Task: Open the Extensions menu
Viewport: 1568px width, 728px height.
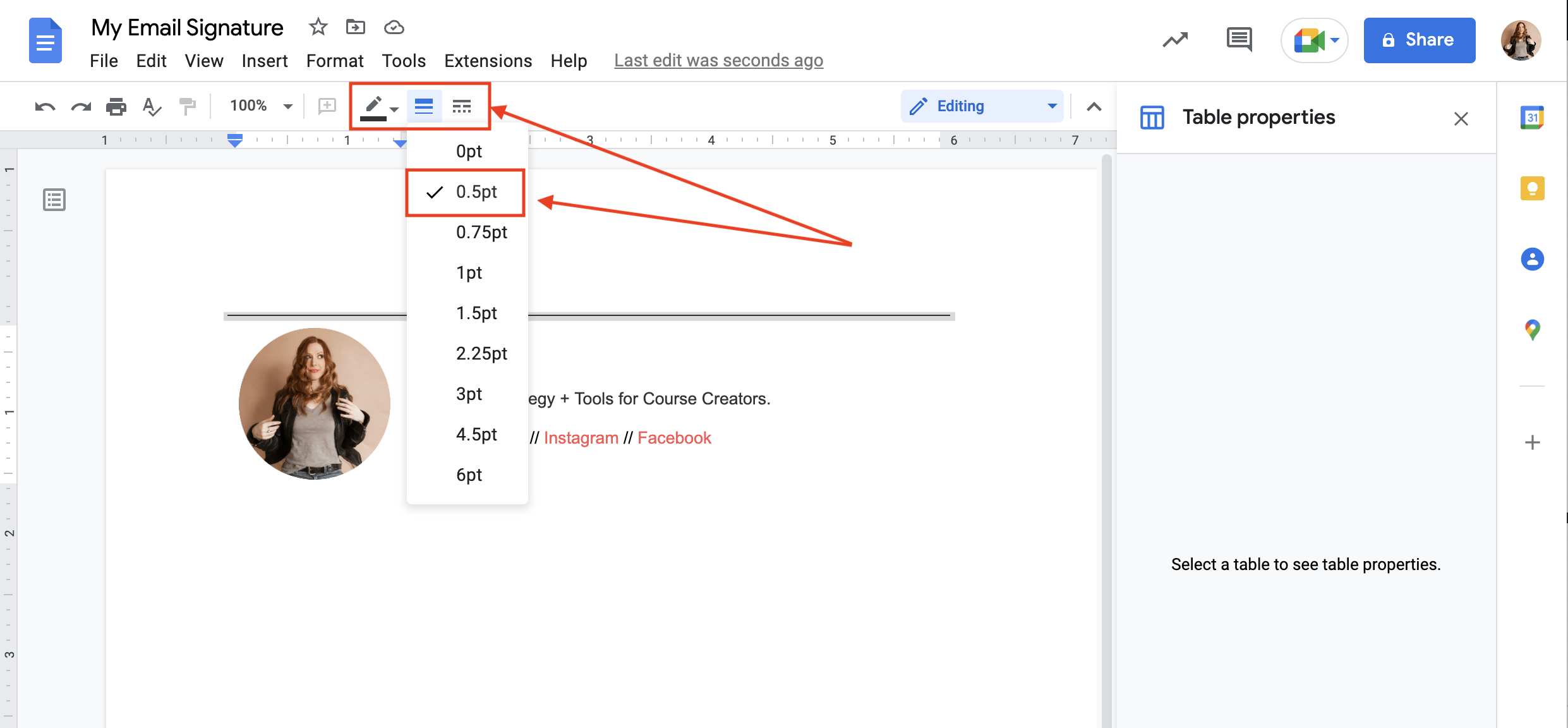Action: pos(488,61)
